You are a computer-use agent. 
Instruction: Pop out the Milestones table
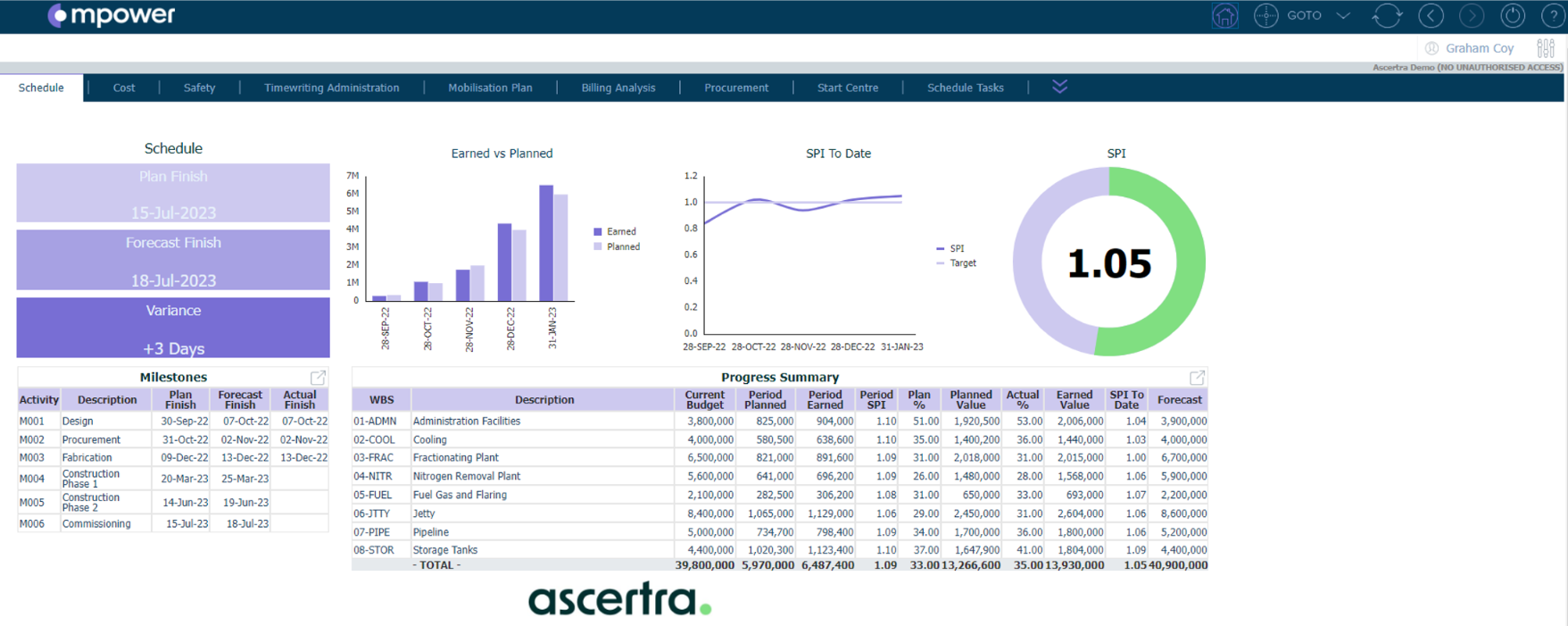pos(318,378)
